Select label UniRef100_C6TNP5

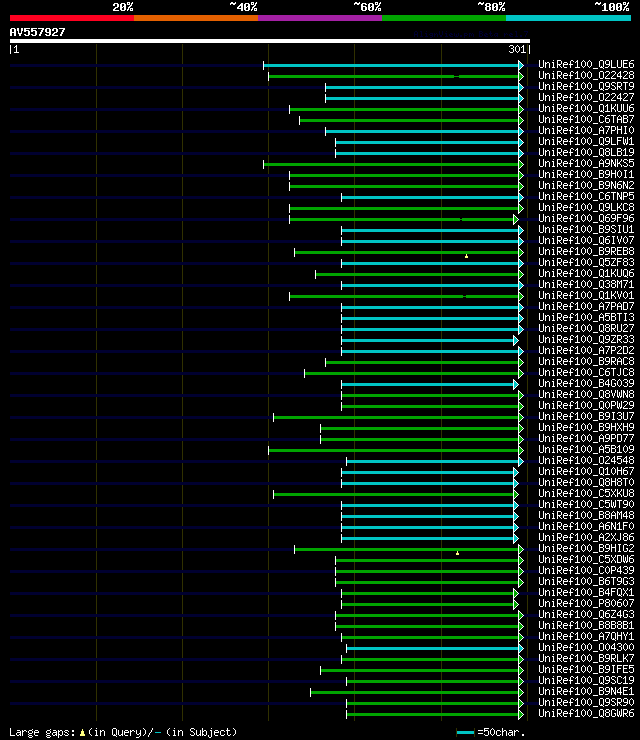point(586,196)
